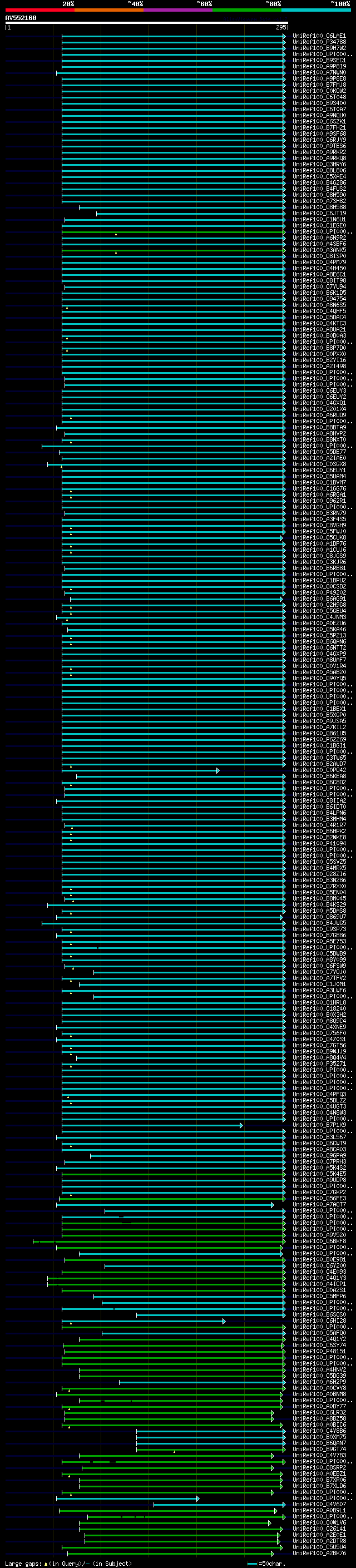This screenshot has height=1568, width=356.
Task: Select the UniRef100_D0A2S1 label
Action: (x=319, y=1290)
